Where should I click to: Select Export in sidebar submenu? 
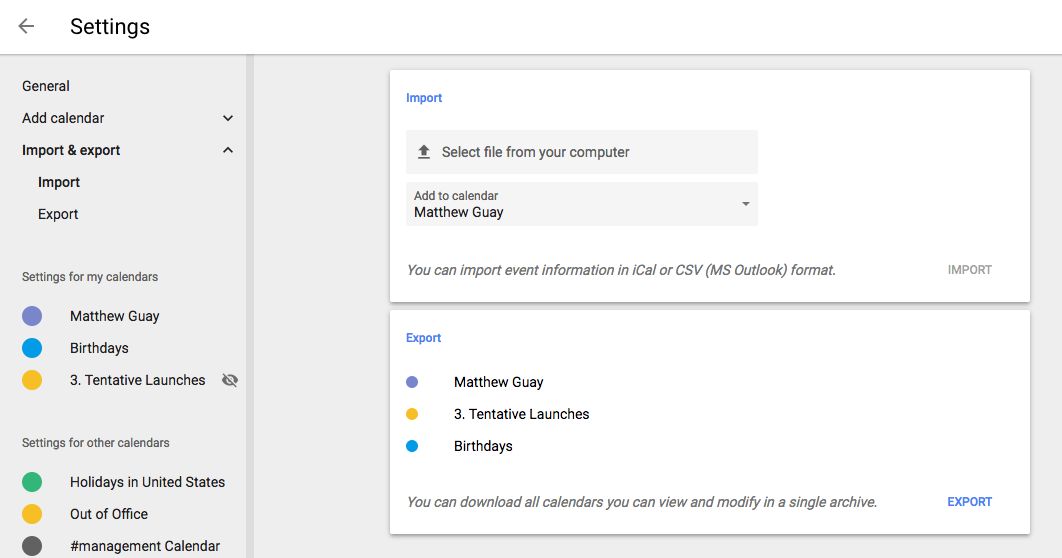click(58, 214)
